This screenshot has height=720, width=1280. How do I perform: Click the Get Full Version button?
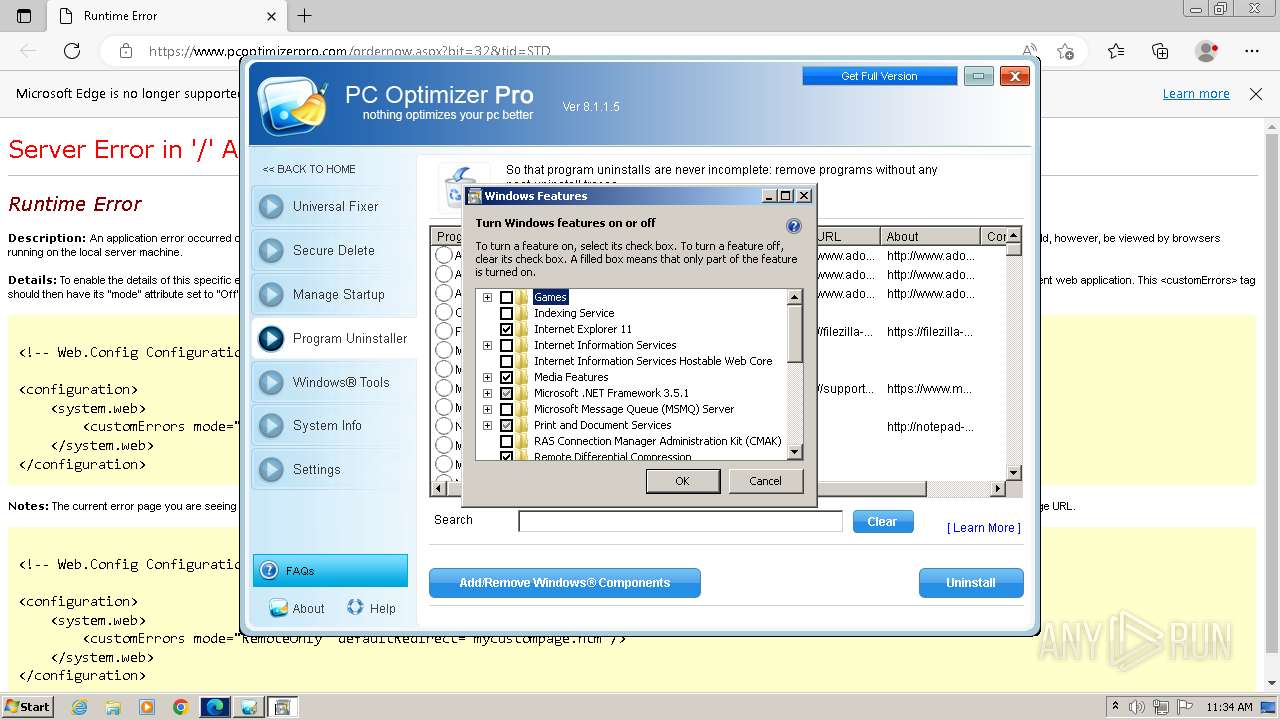coord(879,76)
